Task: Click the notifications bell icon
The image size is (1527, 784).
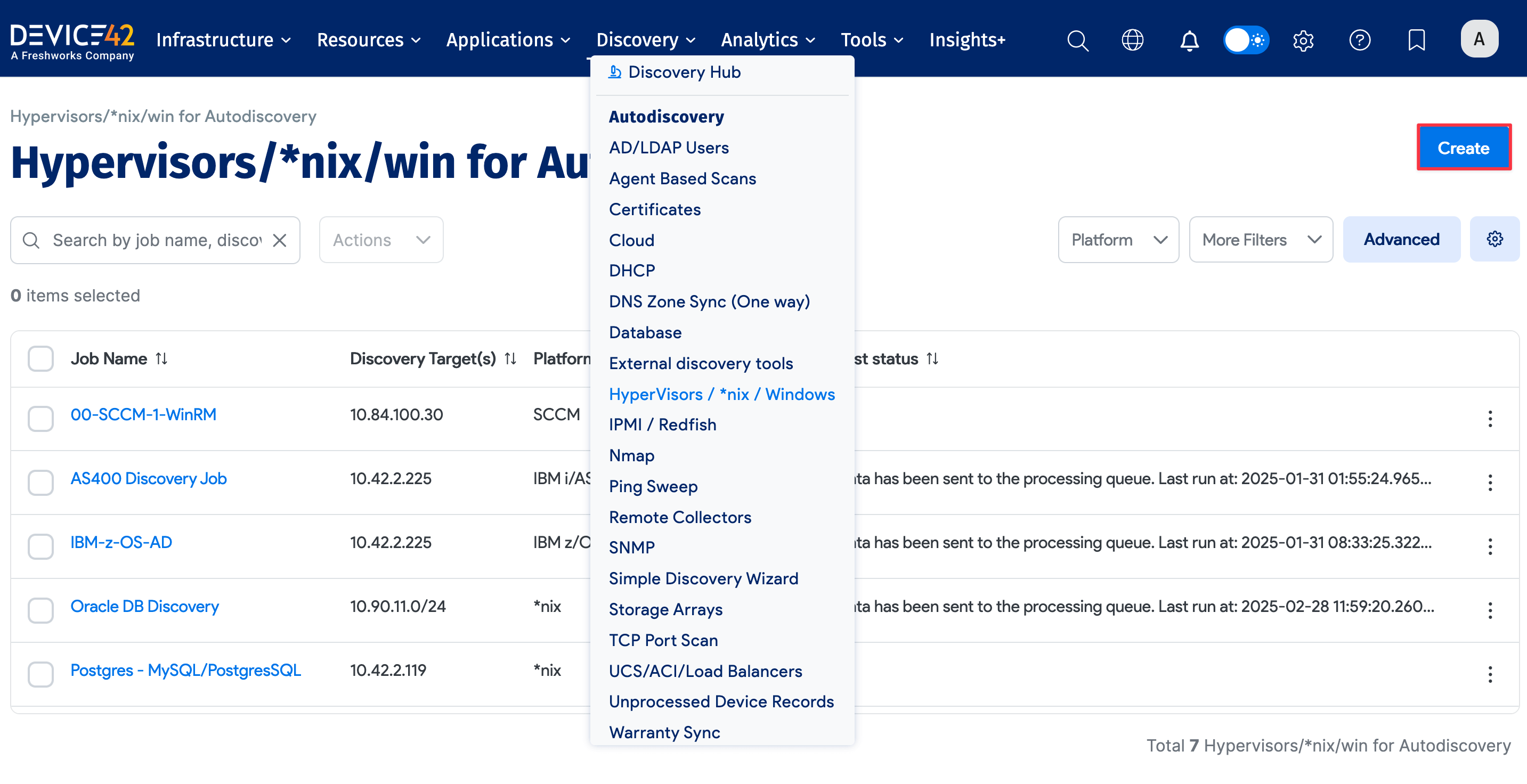Action: pos(1189,40)
